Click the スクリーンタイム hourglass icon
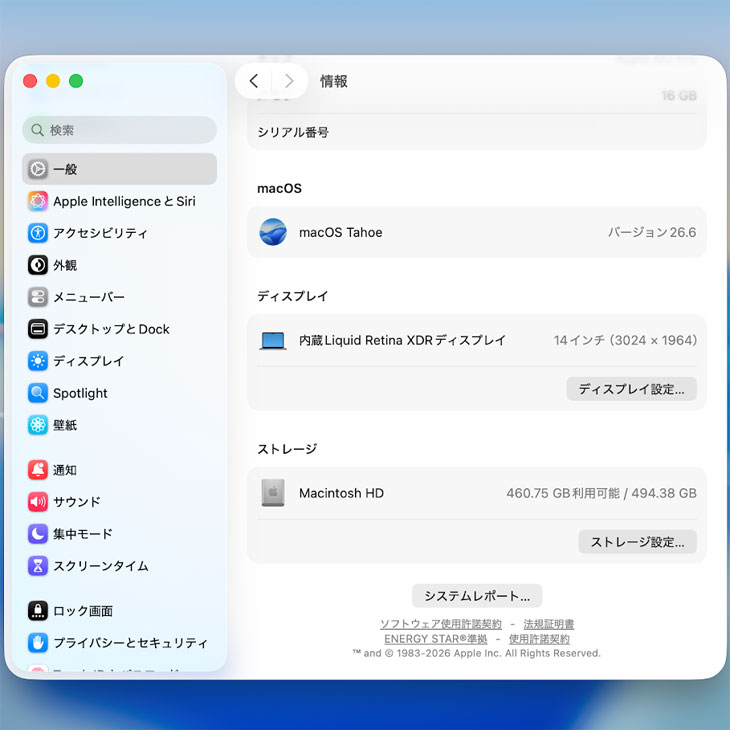 (38, 566)
